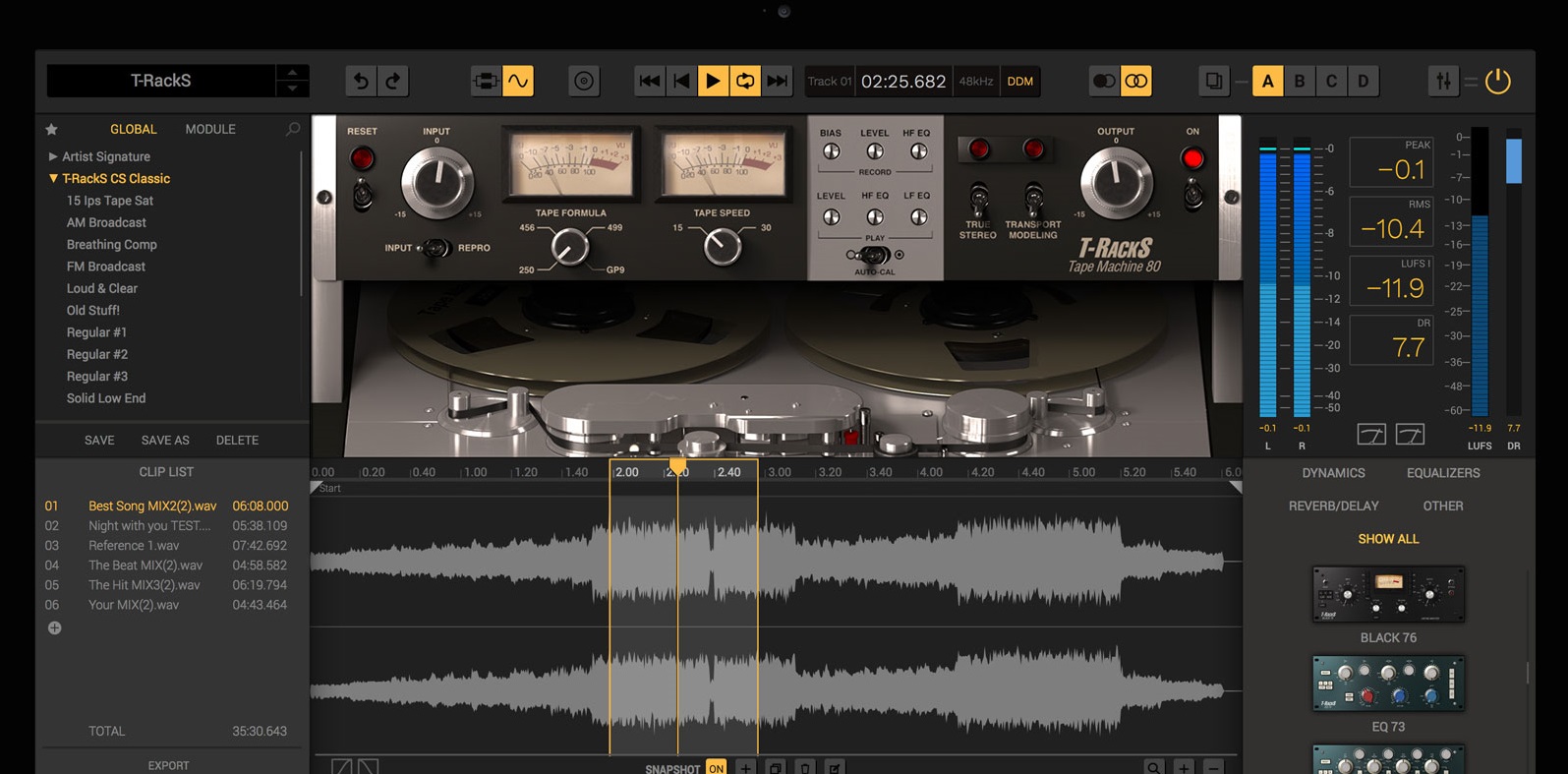The width and height of the screenshot is (1568, 774).
Task: Open the T-RackS preset name field
Action: point(161,81)
